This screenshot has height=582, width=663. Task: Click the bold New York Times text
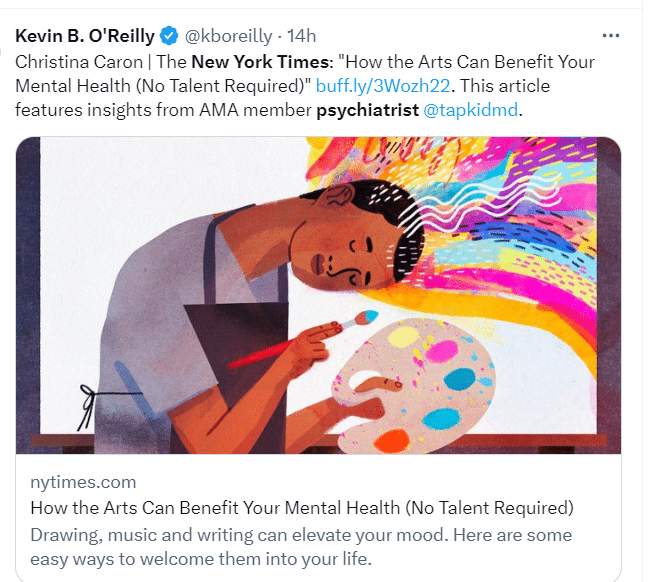[x=260, y=62]
